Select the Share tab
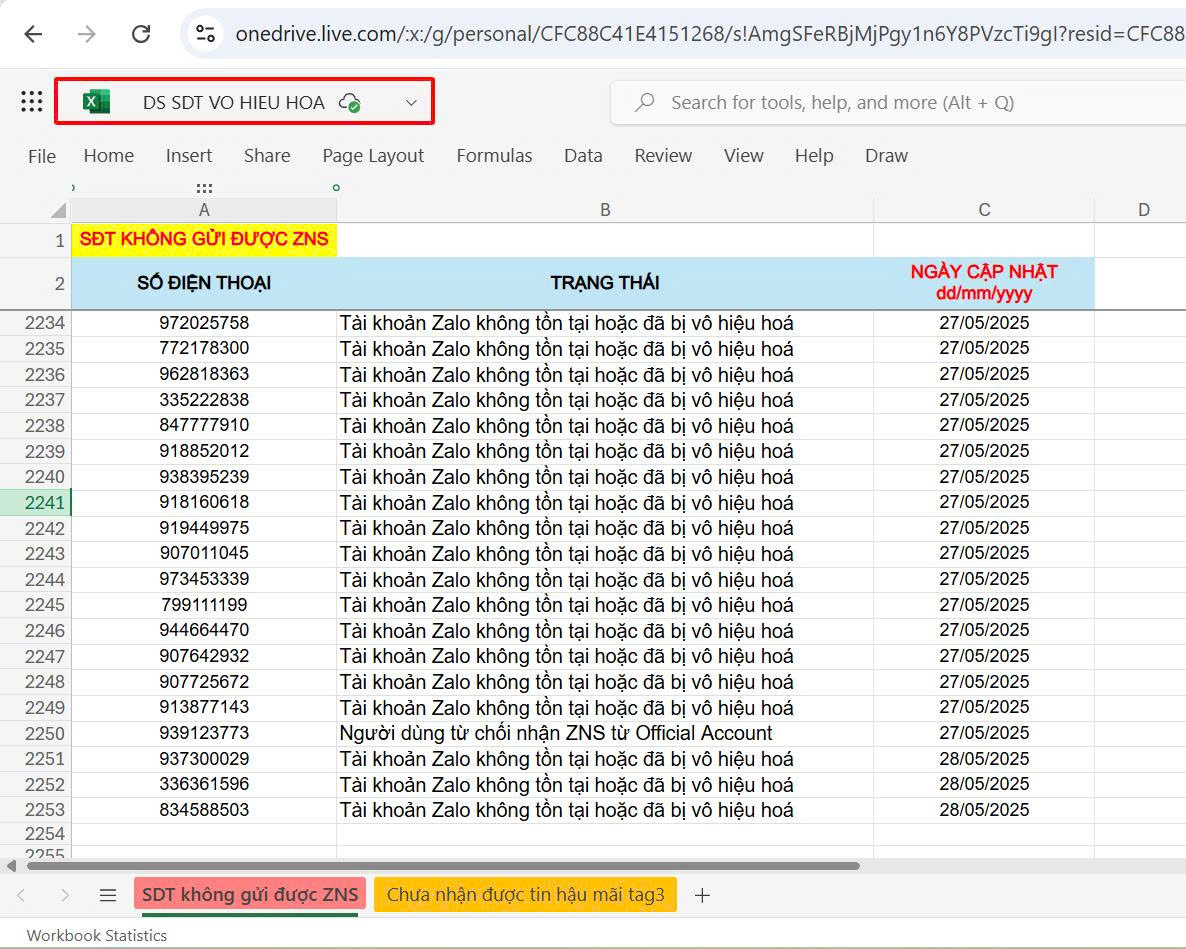This screenshot has height=949, width=1186. (x=267, y=156)
